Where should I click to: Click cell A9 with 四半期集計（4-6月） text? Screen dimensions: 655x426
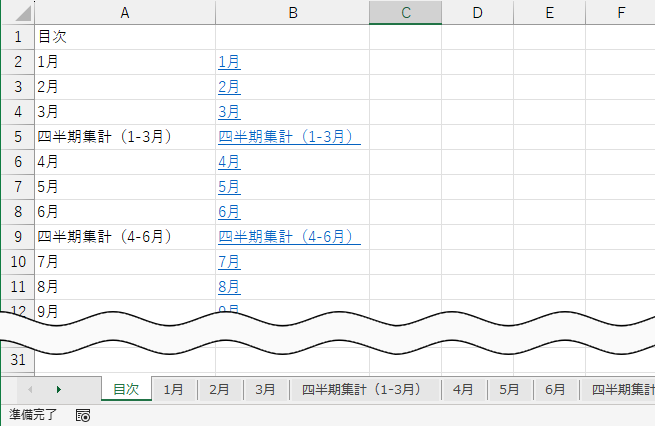point(125,237)
